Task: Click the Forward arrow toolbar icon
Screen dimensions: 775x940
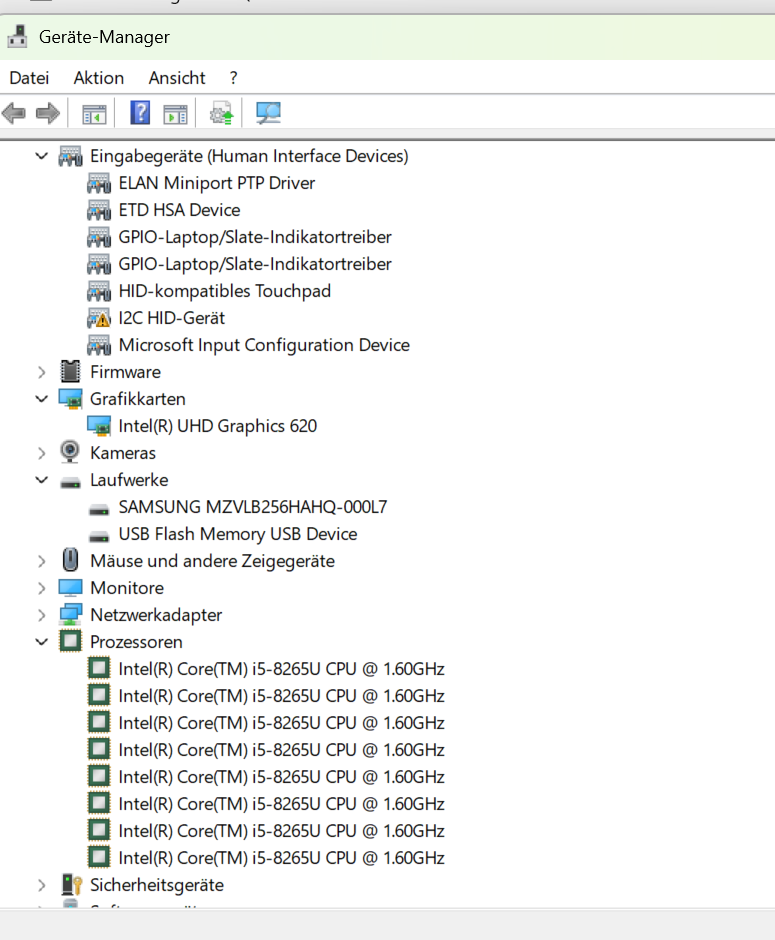Action: (48, 113)
